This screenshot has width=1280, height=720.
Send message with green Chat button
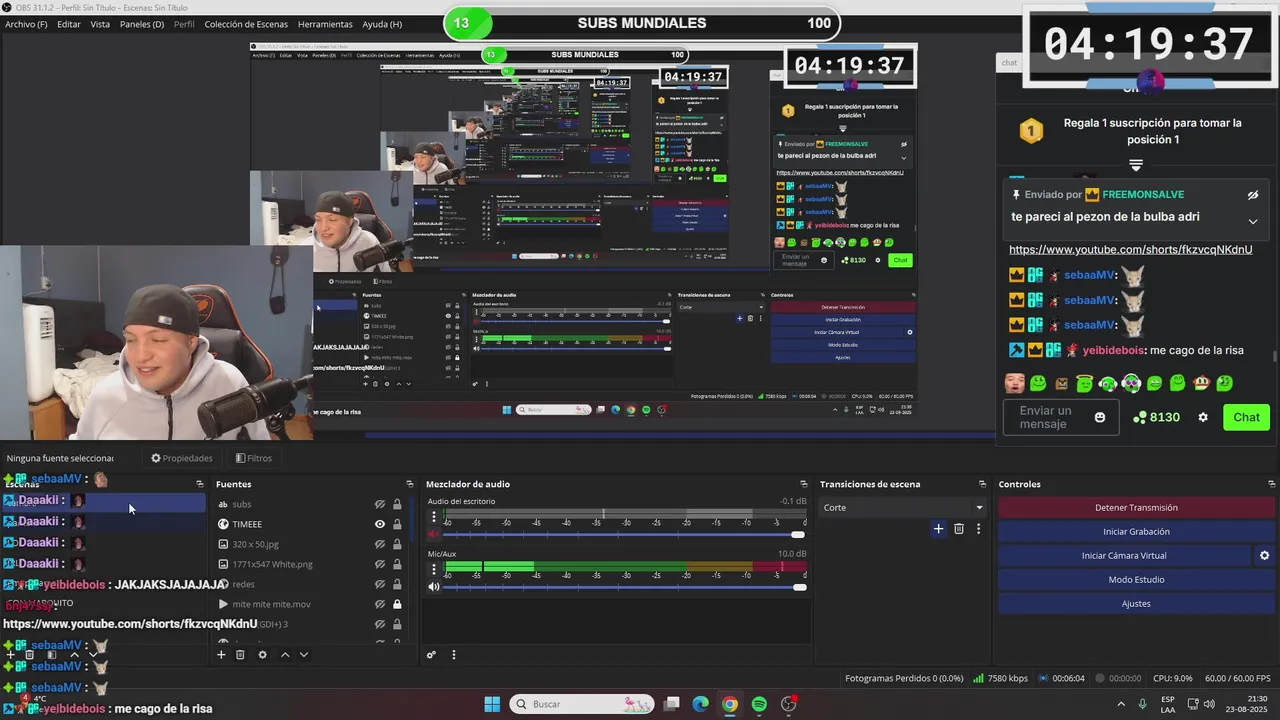click(1246, 417)
